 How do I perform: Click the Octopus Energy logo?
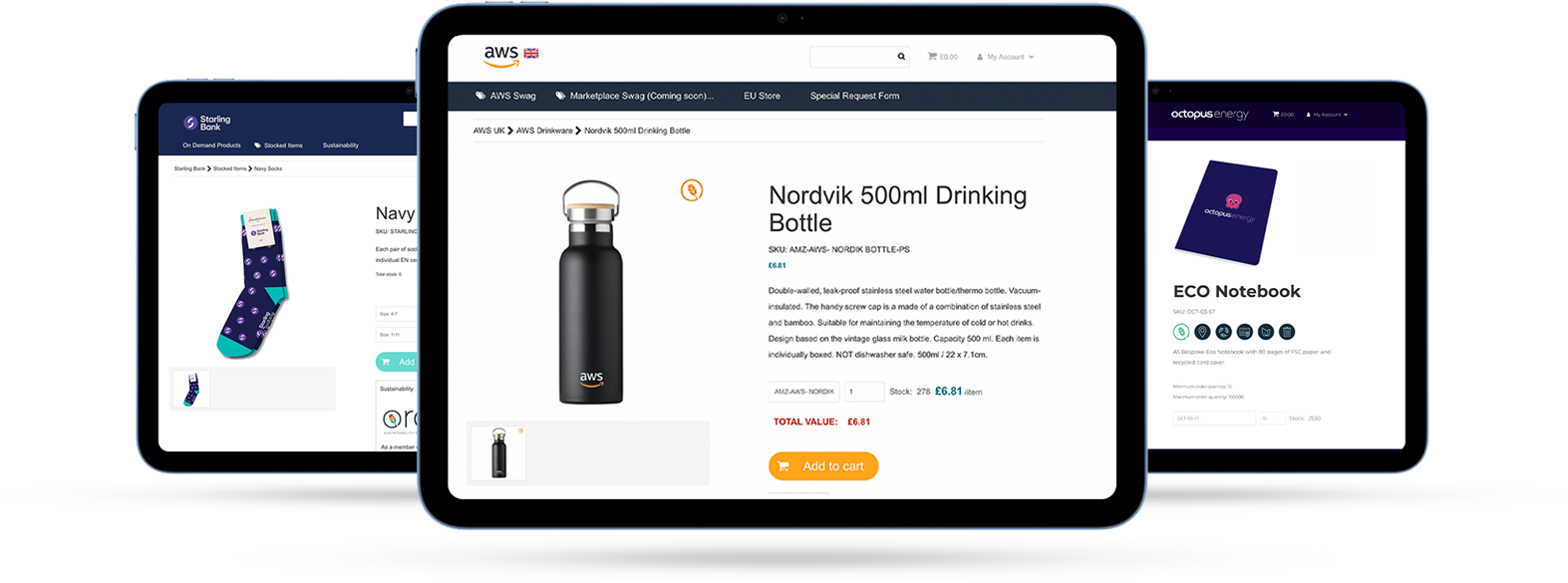click(x=1209, y=115)
